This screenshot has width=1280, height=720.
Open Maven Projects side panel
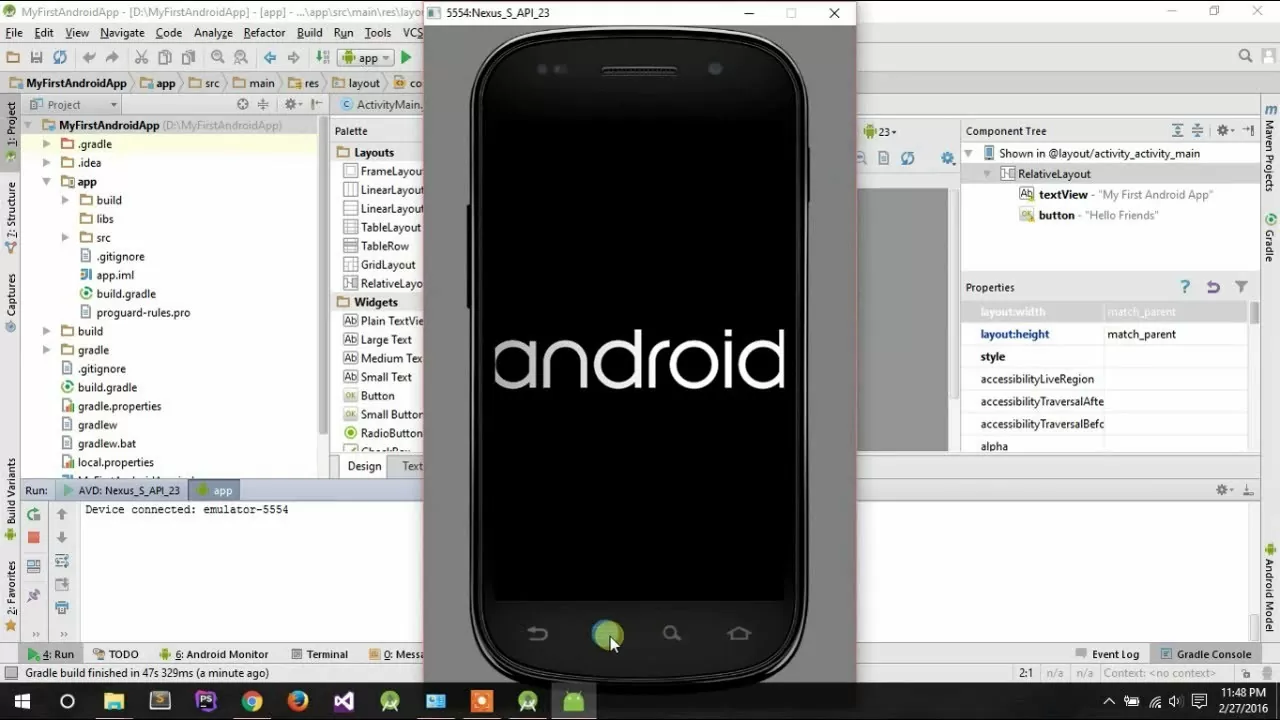[1270, 147]
